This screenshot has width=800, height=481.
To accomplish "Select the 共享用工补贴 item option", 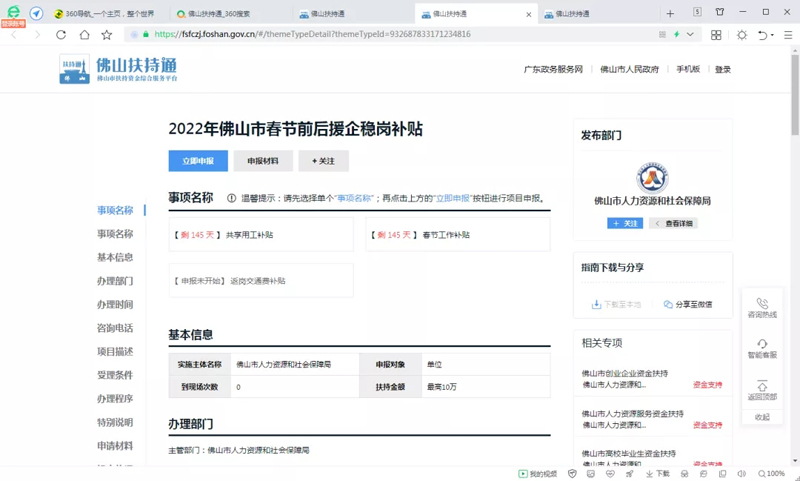I will point(260,235).
